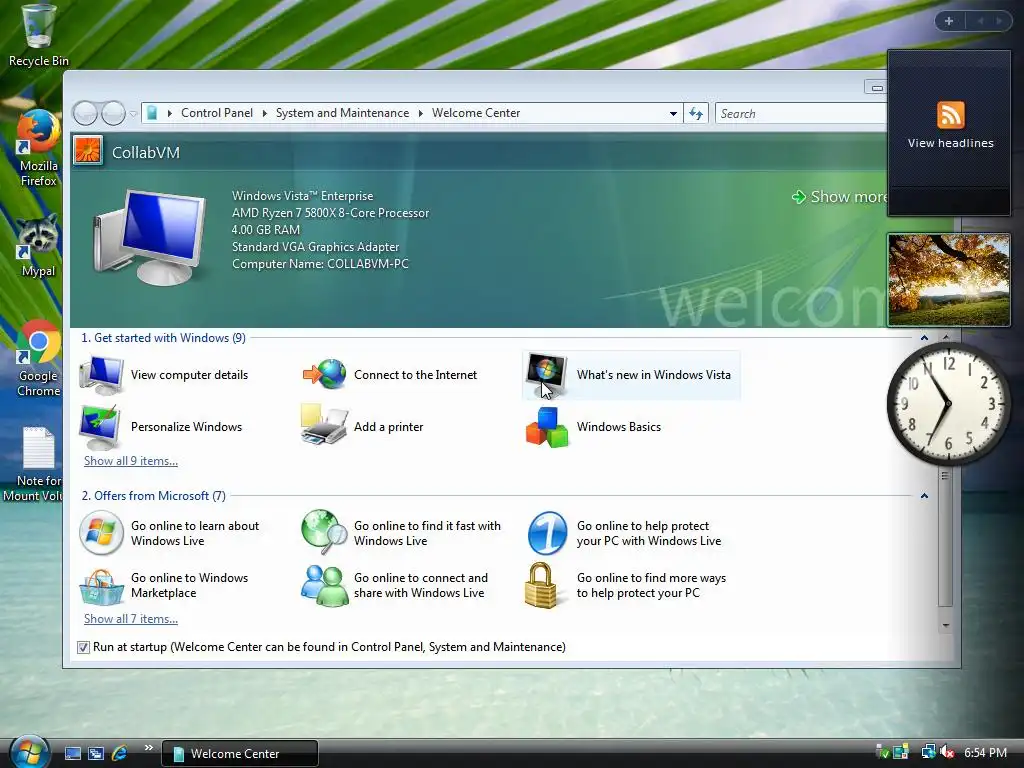
Task: Click Switch between windows quick launch icon
Action: [96, 754]
